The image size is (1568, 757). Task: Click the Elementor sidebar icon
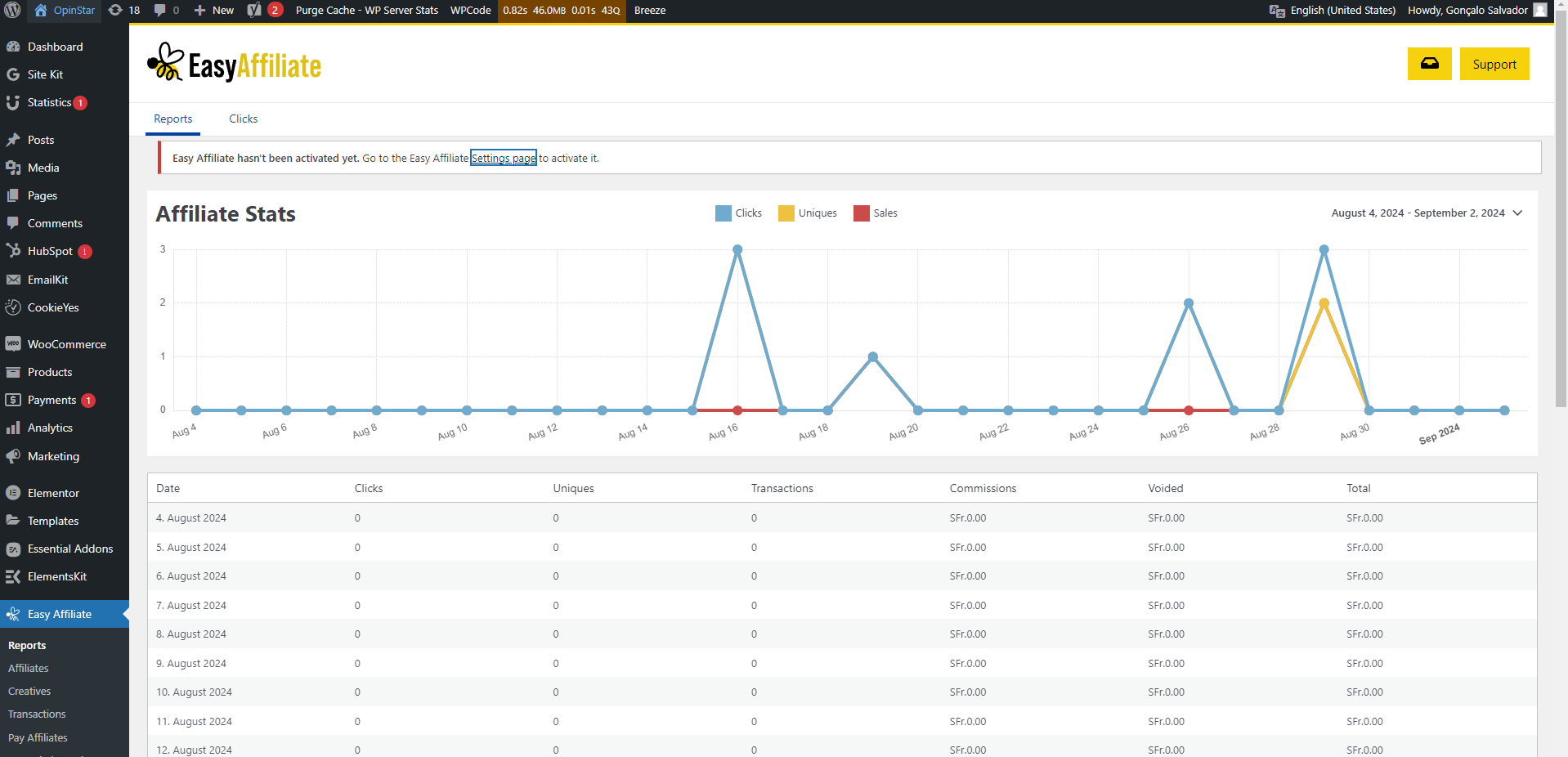click(x=13, y=493)
